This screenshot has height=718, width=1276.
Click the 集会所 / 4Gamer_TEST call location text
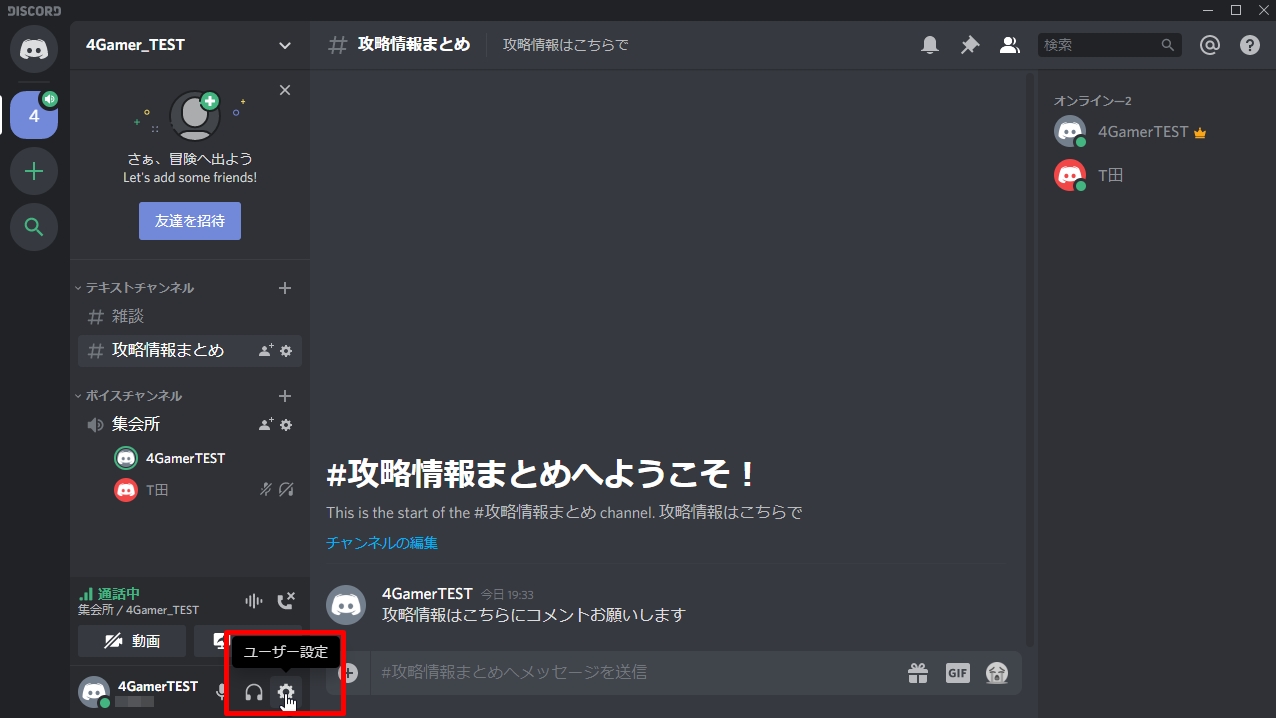tap(139, 610)
